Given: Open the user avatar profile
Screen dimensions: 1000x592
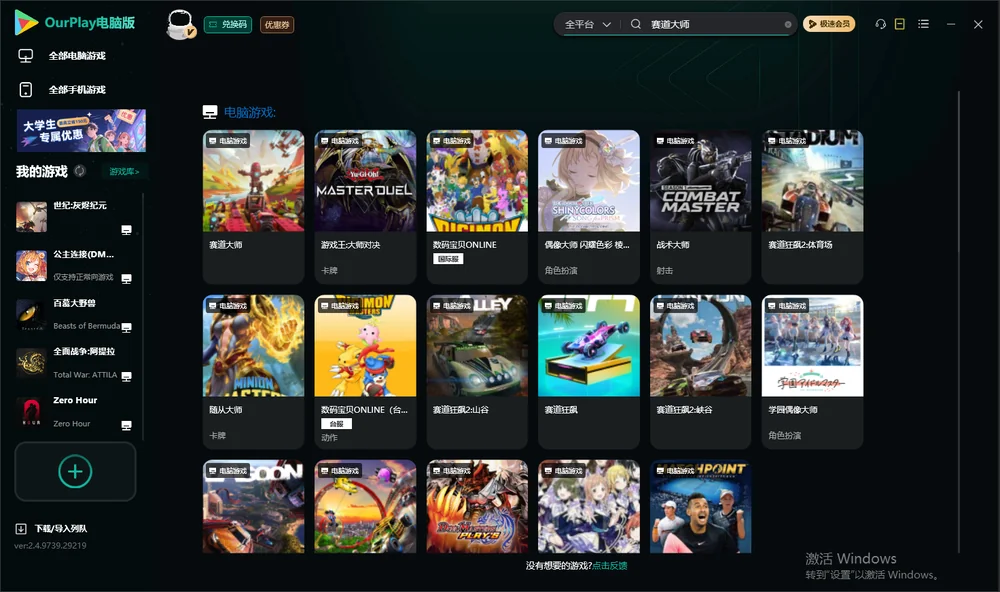Looking at the screenshot, I should (180, 24).
